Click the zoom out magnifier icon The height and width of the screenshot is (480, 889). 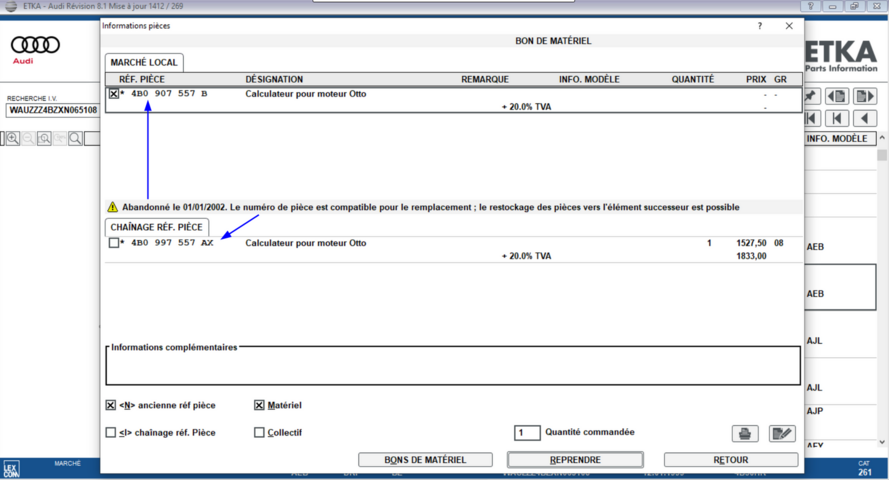click(x=28, y=138)
